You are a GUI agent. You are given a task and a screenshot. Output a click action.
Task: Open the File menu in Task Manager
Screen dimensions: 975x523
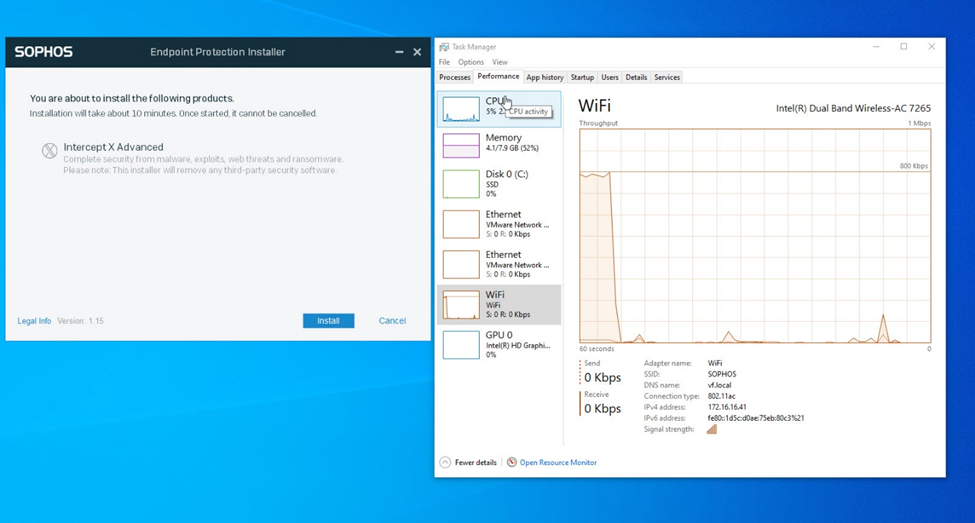(x=444, y=62)
